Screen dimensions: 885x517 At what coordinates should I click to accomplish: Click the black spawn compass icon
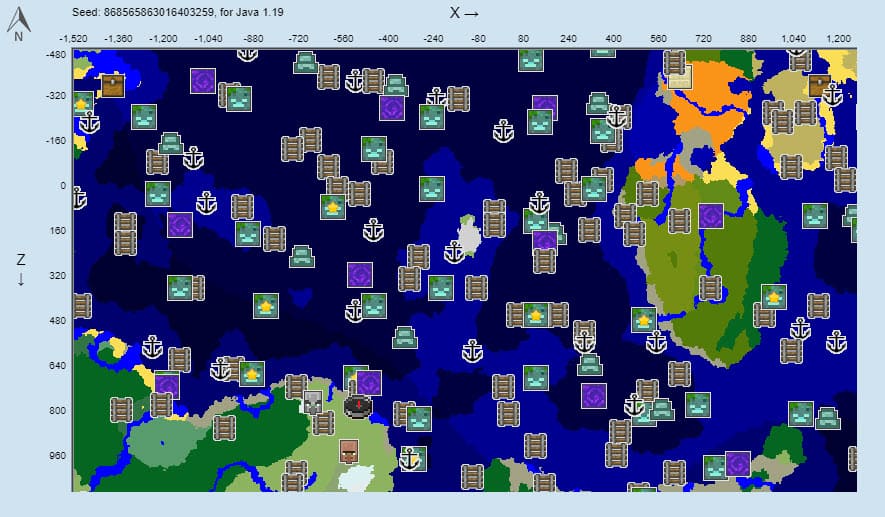pos(358,406)
